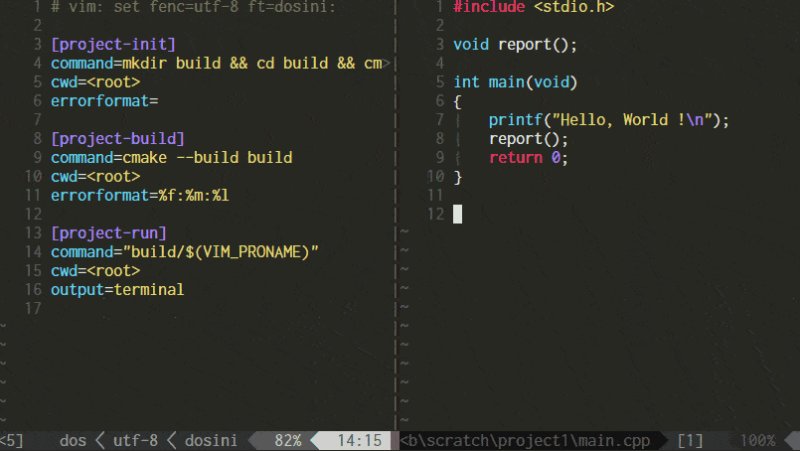Click the 82% position indicator in statusline
Screen dimensions: 800x451
coord(288,440)
